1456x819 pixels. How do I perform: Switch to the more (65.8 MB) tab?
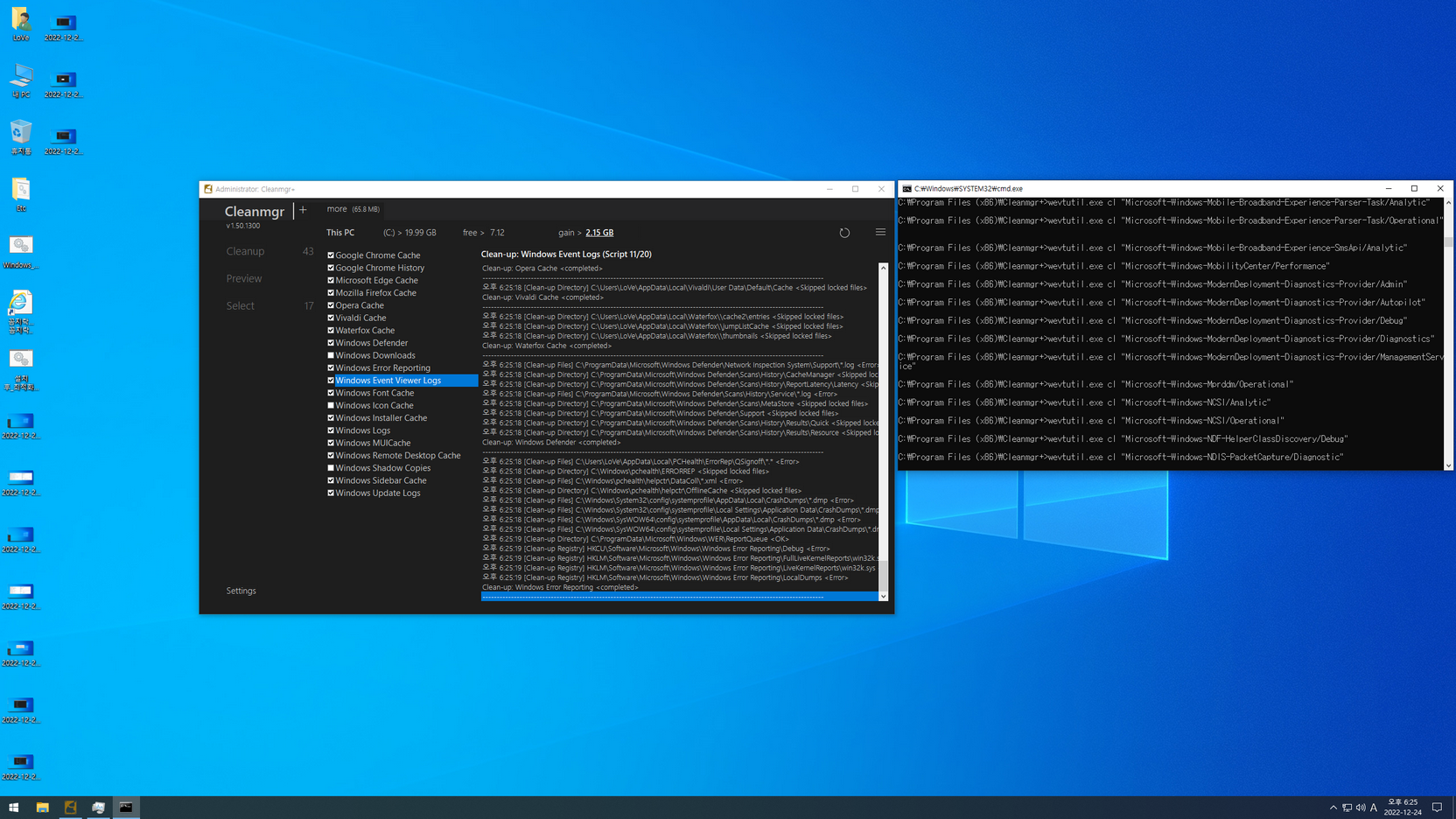point(353,209)
